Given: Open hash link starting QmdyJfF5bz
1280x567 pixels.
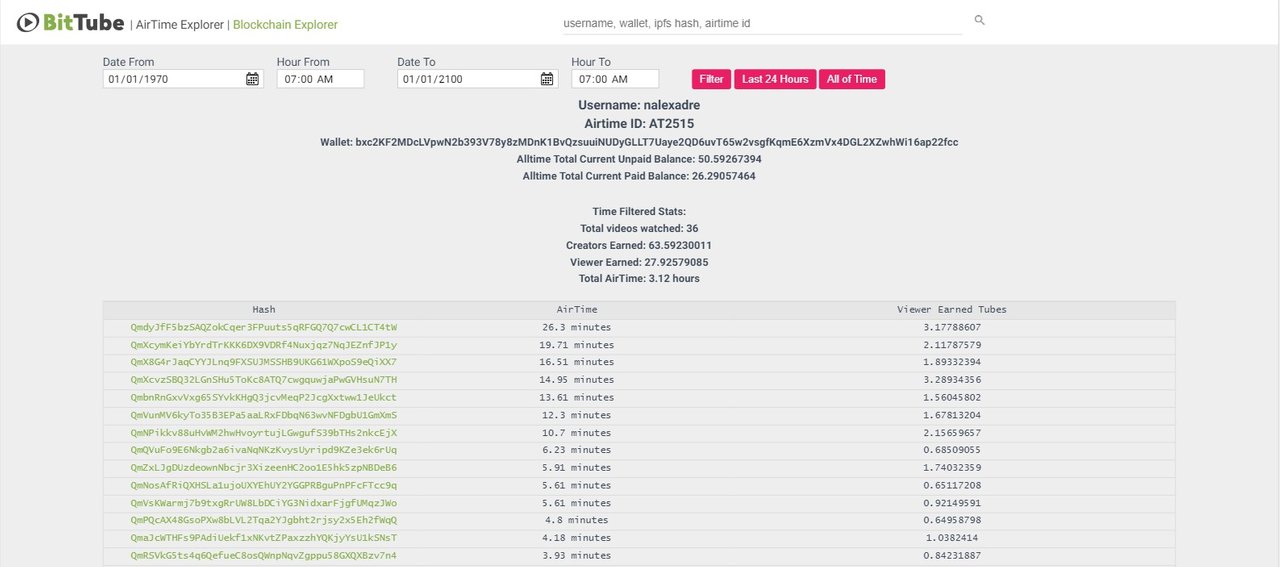Looking at the screenshot, I should (x=263, y=327).
